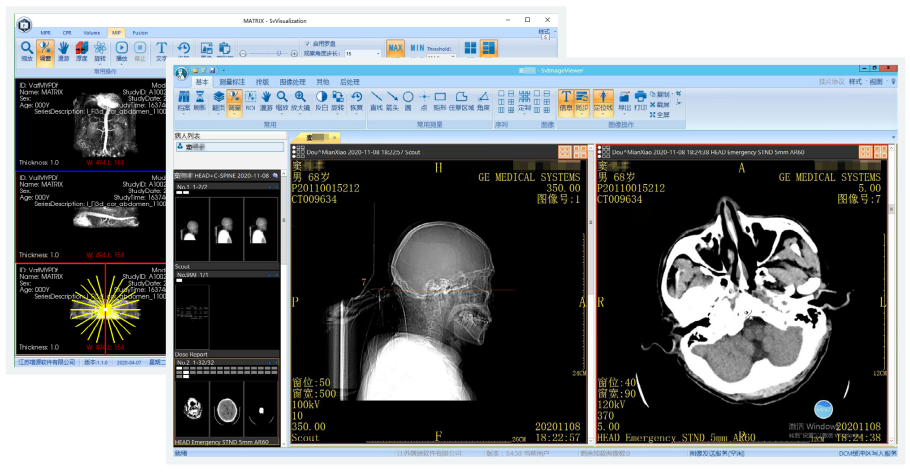The image size is (910, 472).
Task: Select the ROI tool
Action: 251,100
